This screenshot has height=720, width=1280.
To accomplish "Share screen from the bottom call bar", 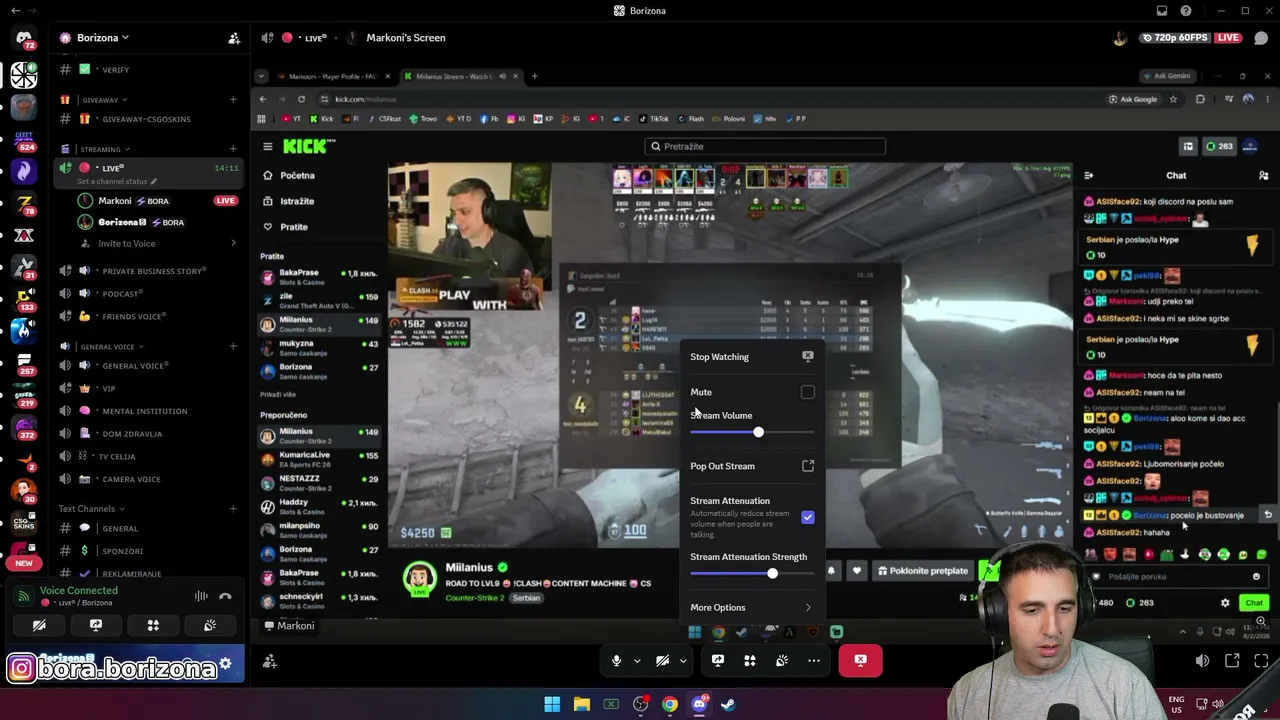I will click(718, 660).
